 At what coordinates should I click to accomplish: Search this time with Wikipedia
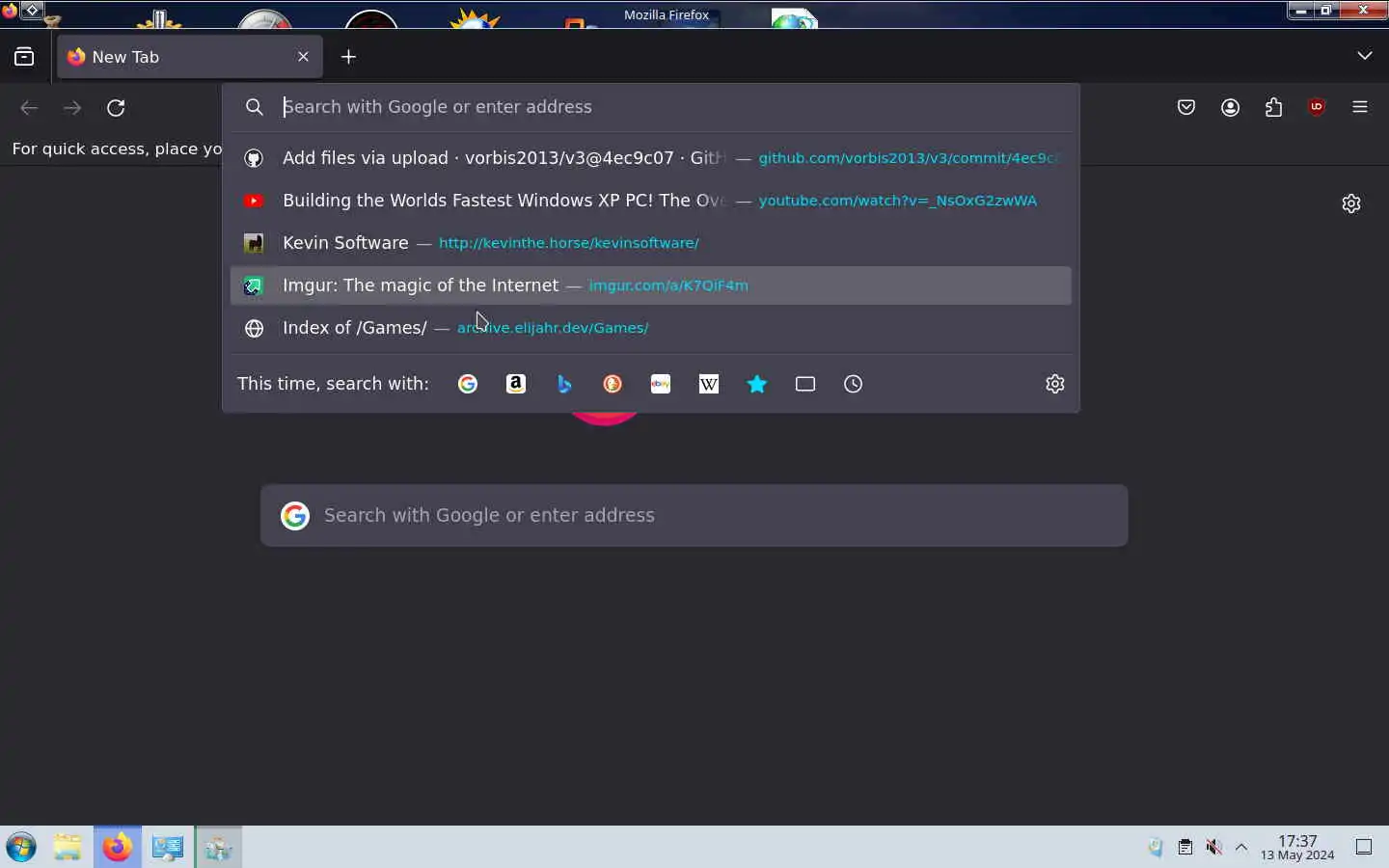pyautogui.click(x=709, y=384)
